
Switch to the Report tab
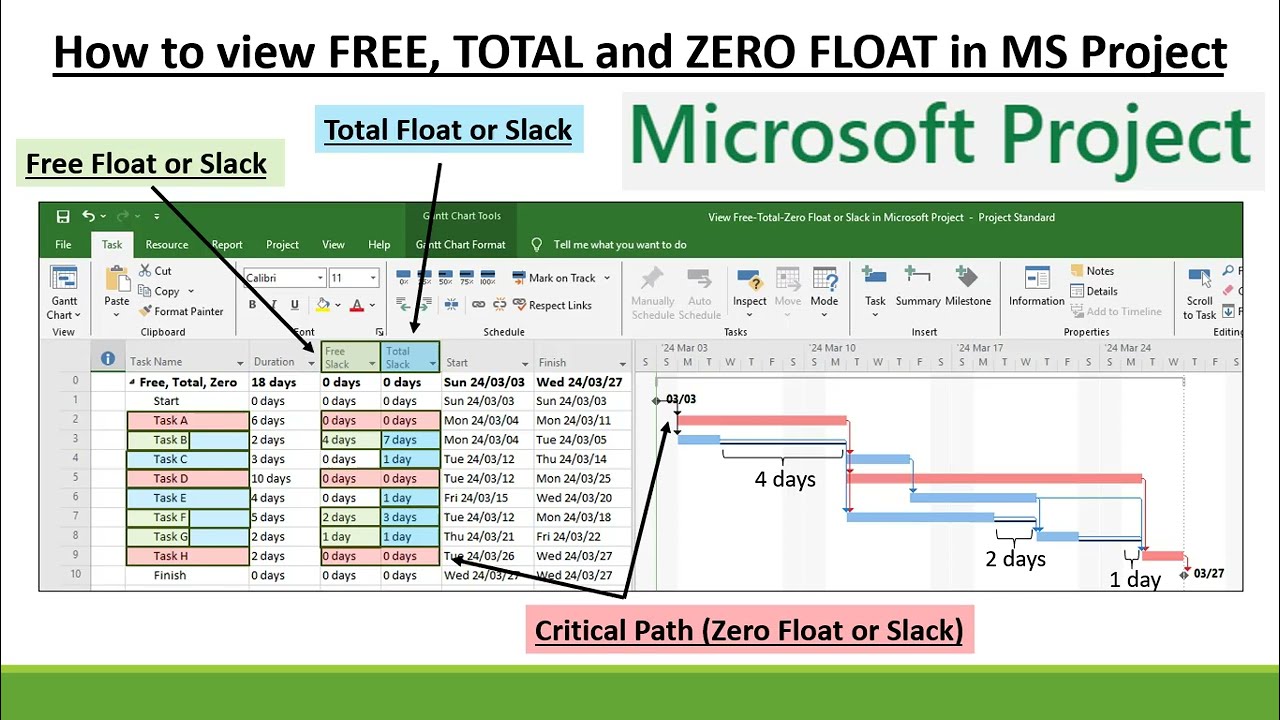[x=227, y=244]
